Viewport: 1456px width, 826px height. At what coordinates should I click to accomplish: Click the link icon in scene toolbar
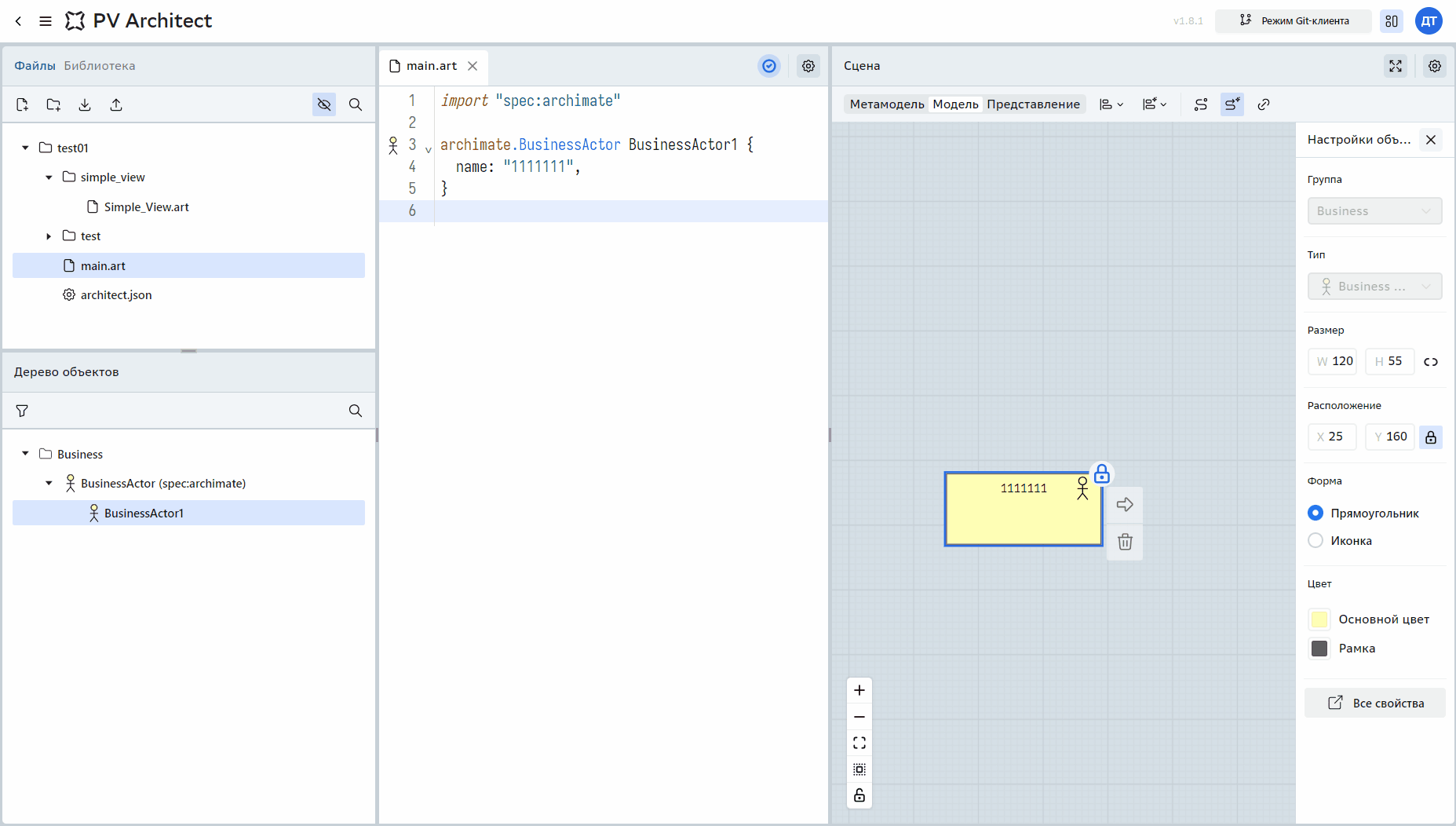tap(1264, 104)
